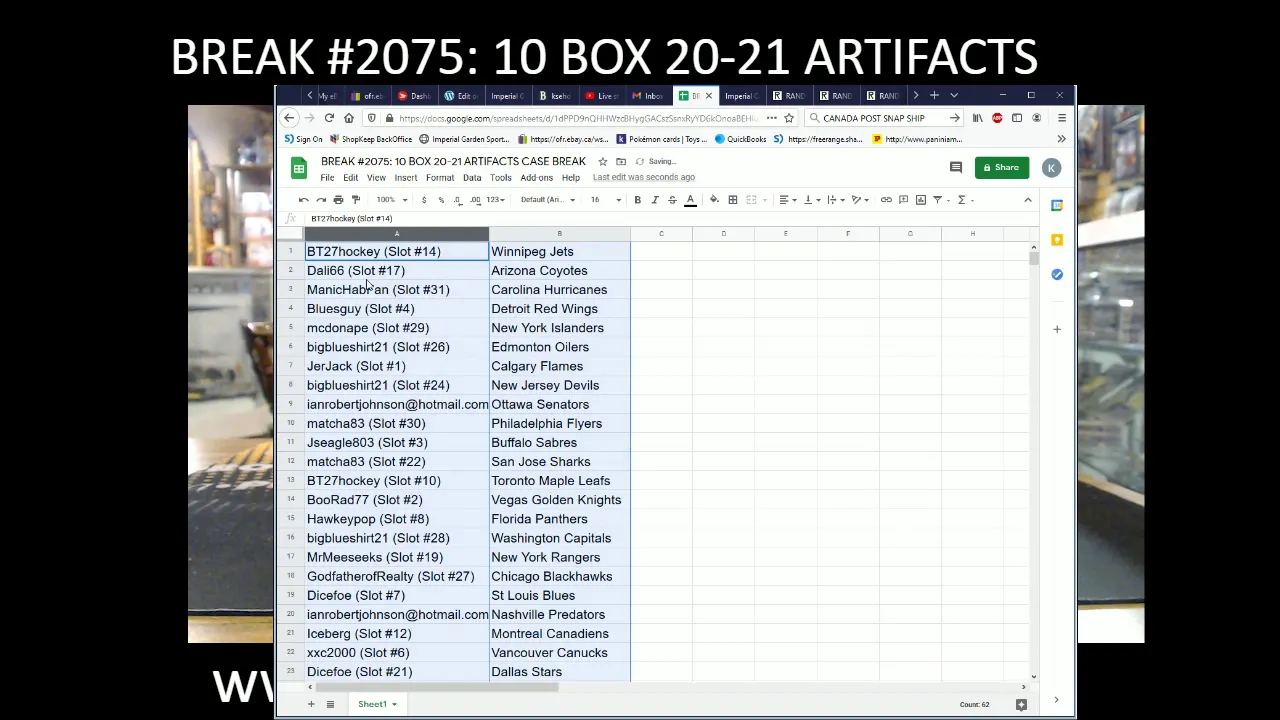Open Firefox home page icon
This screenshot has height=720, width=1280.
pyautogui.click(x=349, y=118)
